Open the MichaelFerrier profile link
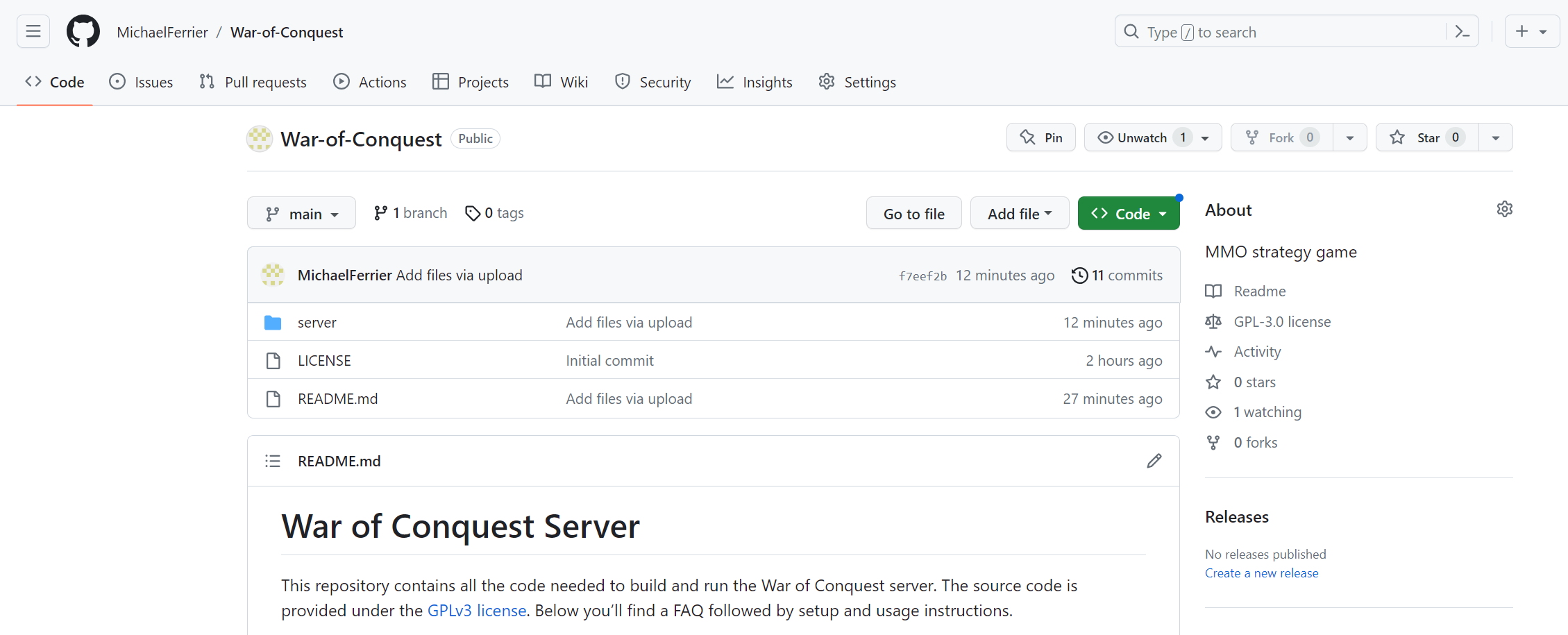The height and width of the screenshot is (635, 1568). coord(162,33)
